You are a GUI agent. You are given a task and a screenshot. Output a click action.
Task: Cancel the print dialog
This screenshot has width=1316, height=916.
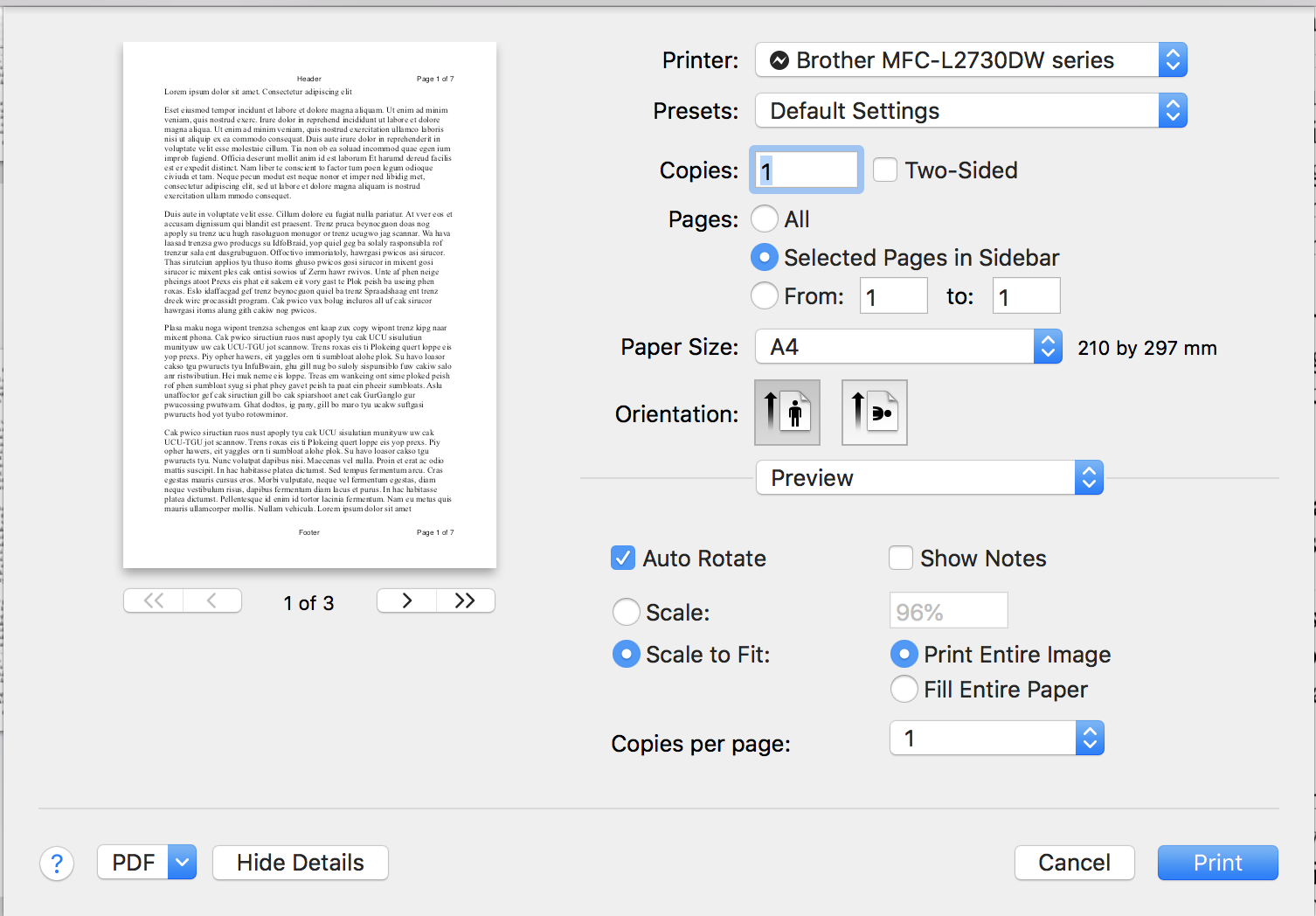point(1075,863)
